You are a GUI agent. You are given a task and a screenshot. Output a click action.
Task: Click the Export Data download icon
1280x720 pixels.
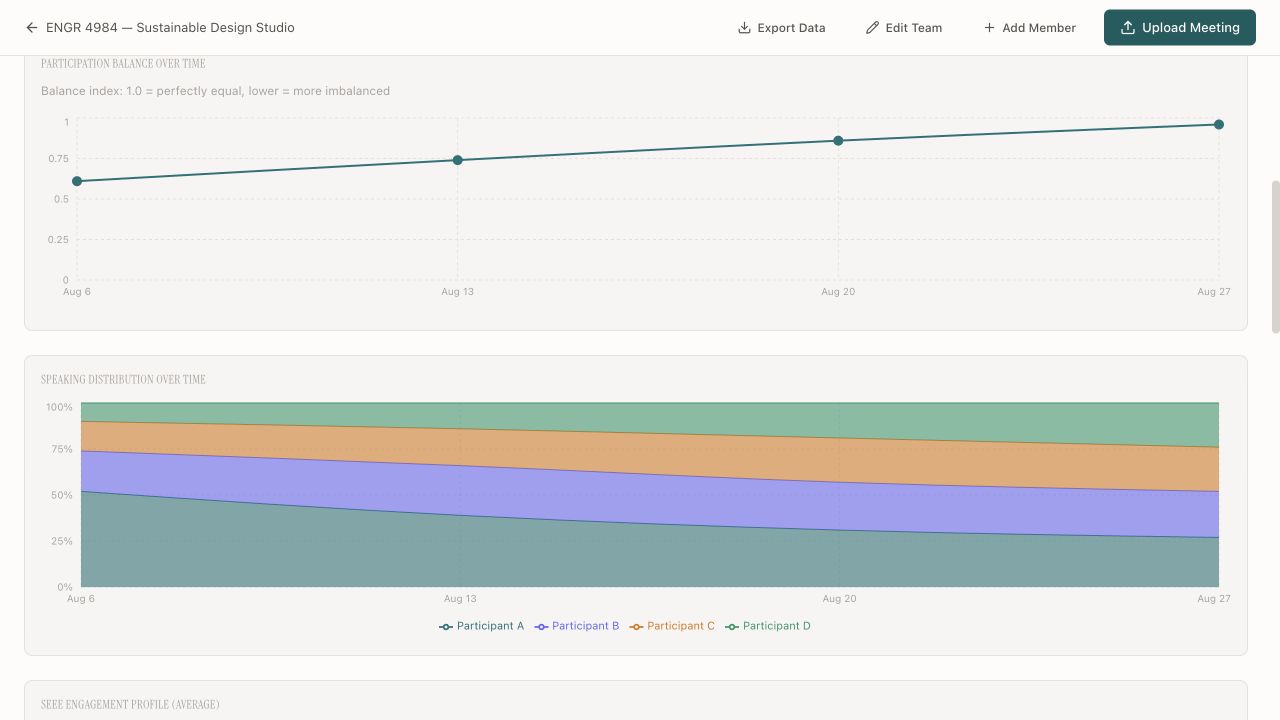(744, 28)
